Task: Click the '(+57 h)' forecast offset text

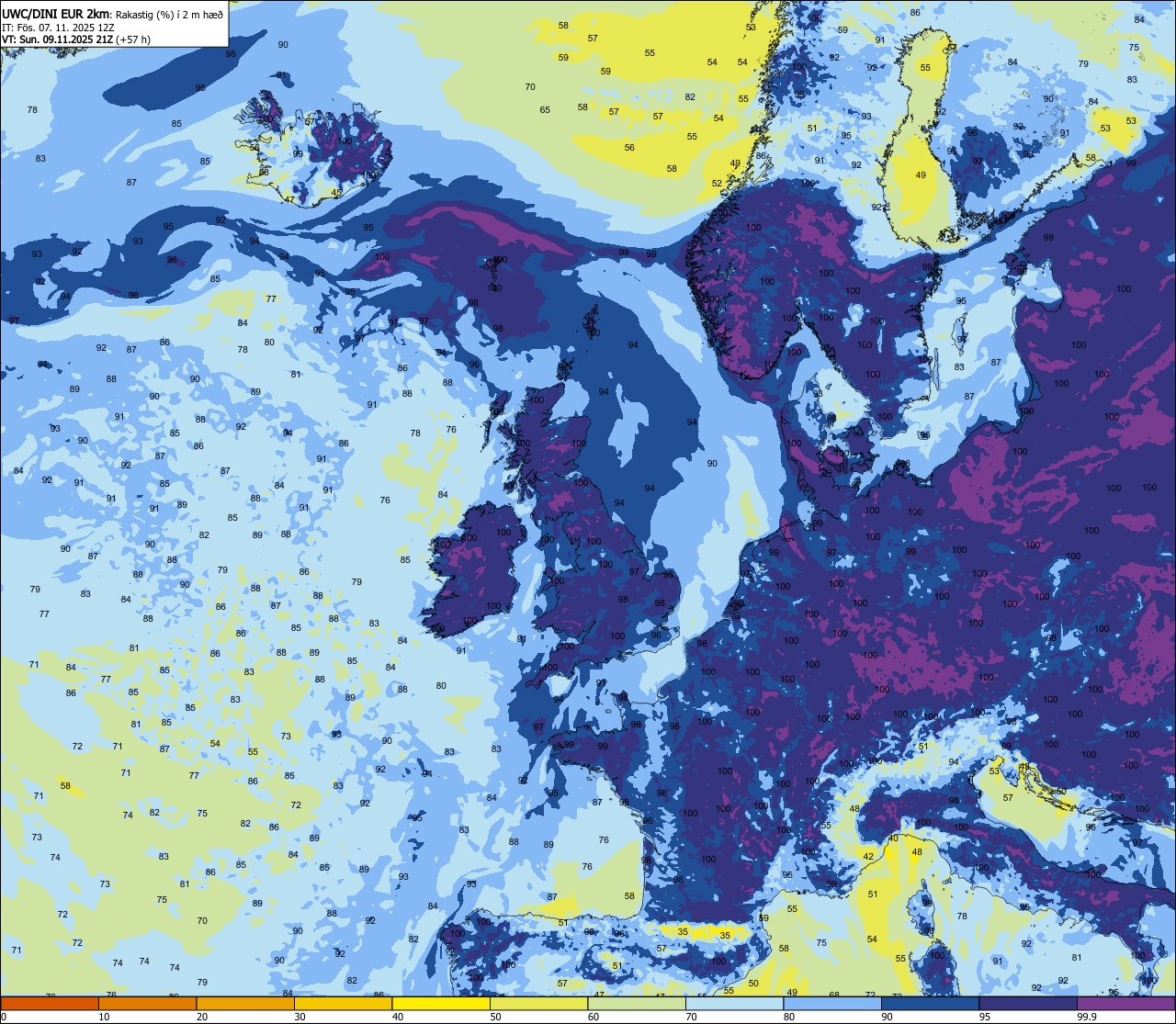Action: click(x=133, y=39)
